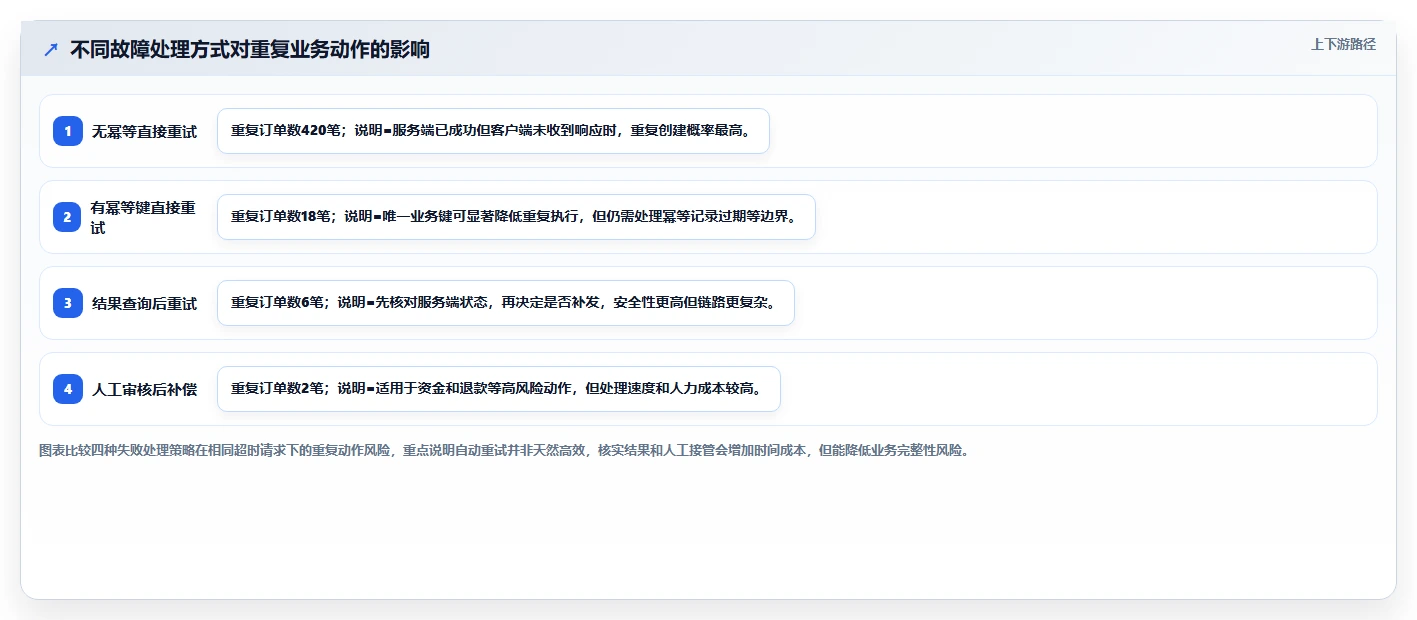The image size is (1417, 620).
Task: Open the box stating '重复订单数2笔'
Action: (x=498, y=389)
